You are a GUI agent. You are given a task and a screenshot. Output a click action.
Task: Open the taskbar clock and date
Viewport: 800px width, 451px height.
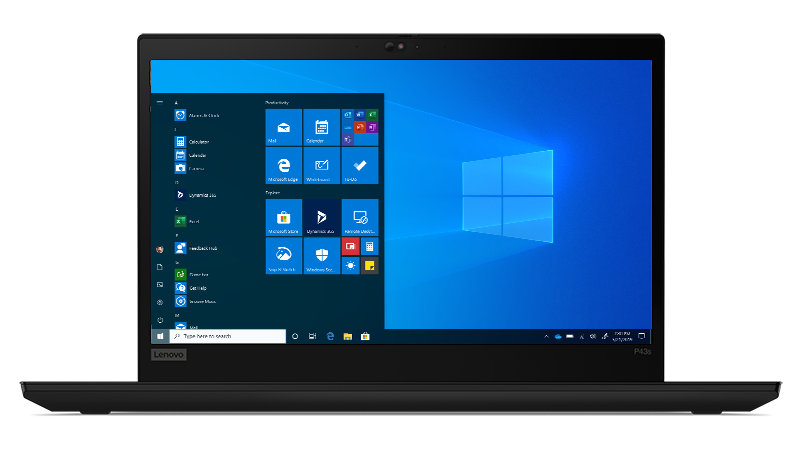click(x=622, y=336)
